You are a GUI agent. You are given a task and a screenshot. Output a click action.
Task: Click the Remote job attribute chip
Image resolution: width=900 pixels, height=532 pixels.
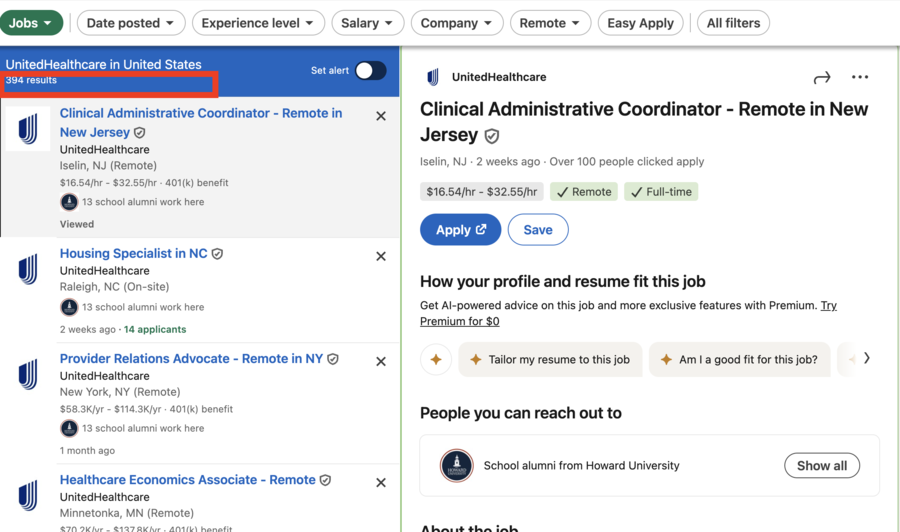[584, 192]
